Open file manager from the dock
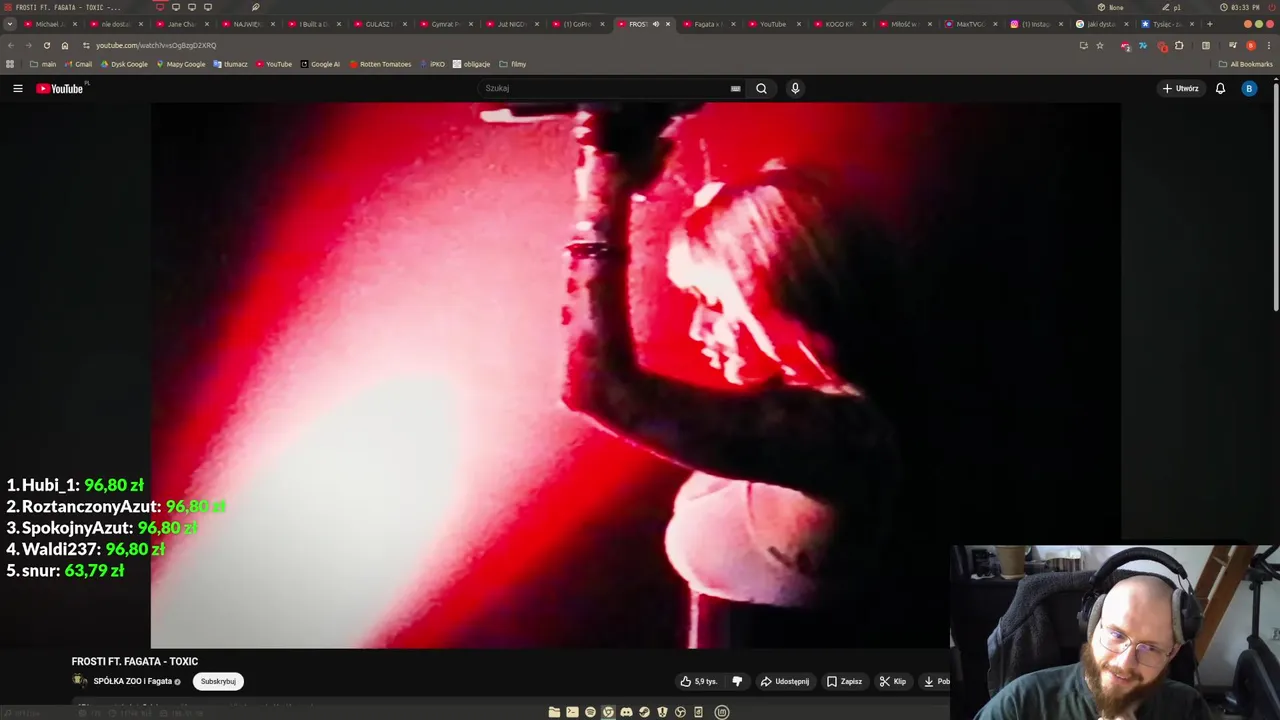 coord(554,712)
